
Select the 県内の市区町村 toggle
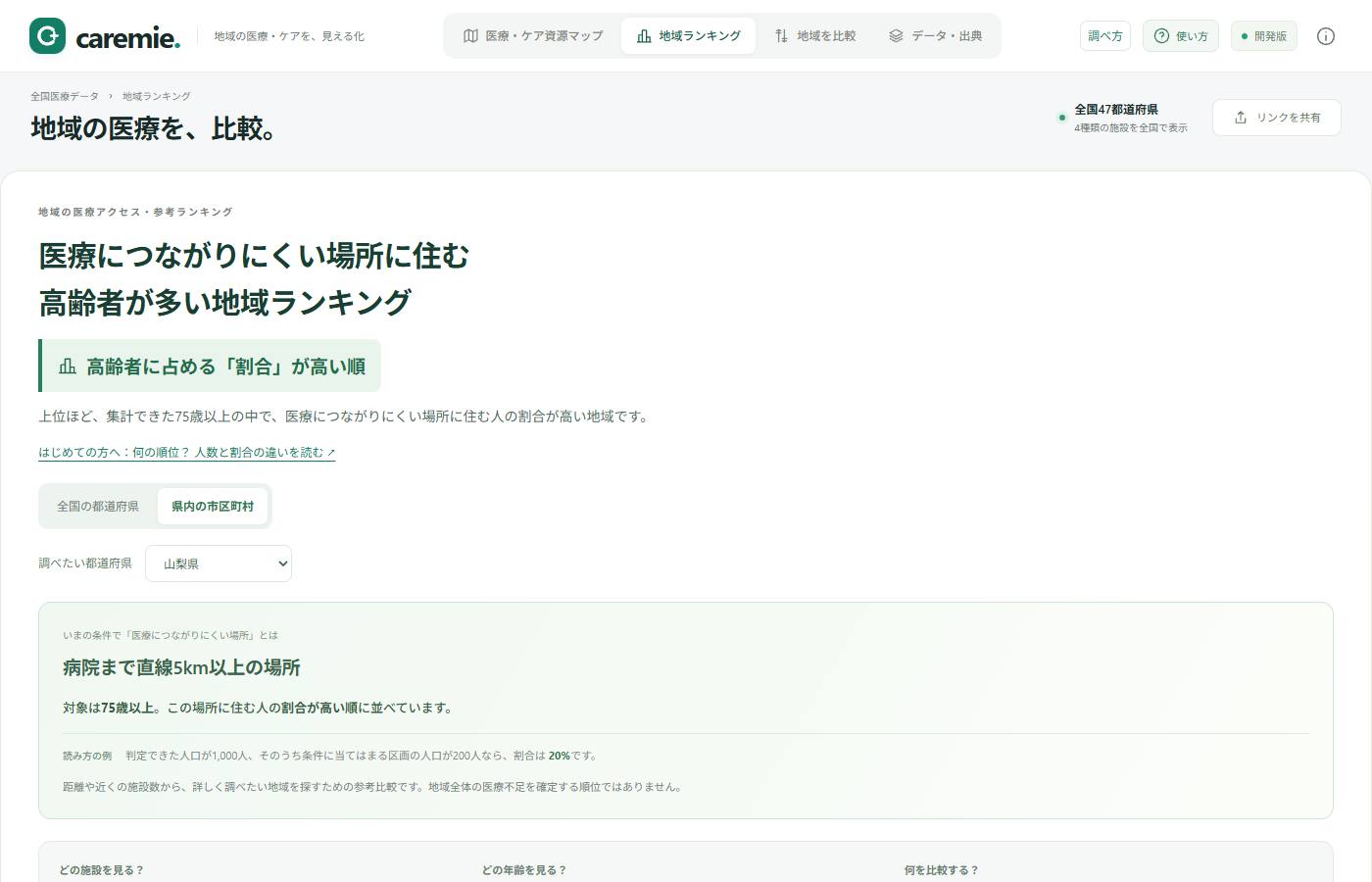pos(213,507)
